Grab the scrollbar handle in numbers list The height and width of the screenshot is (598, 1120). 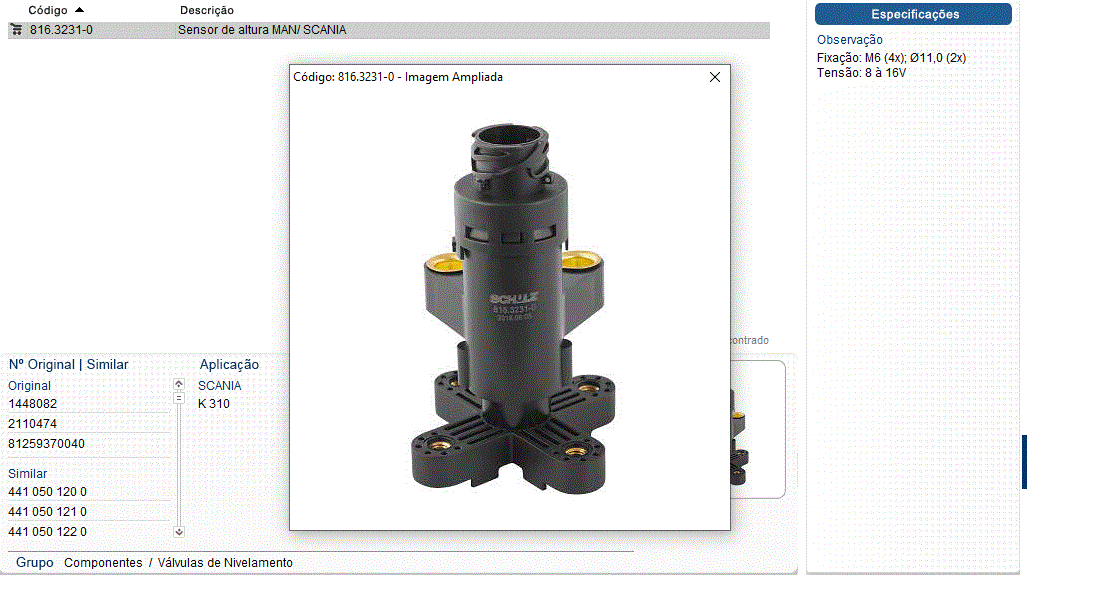(x=179, y=398)
